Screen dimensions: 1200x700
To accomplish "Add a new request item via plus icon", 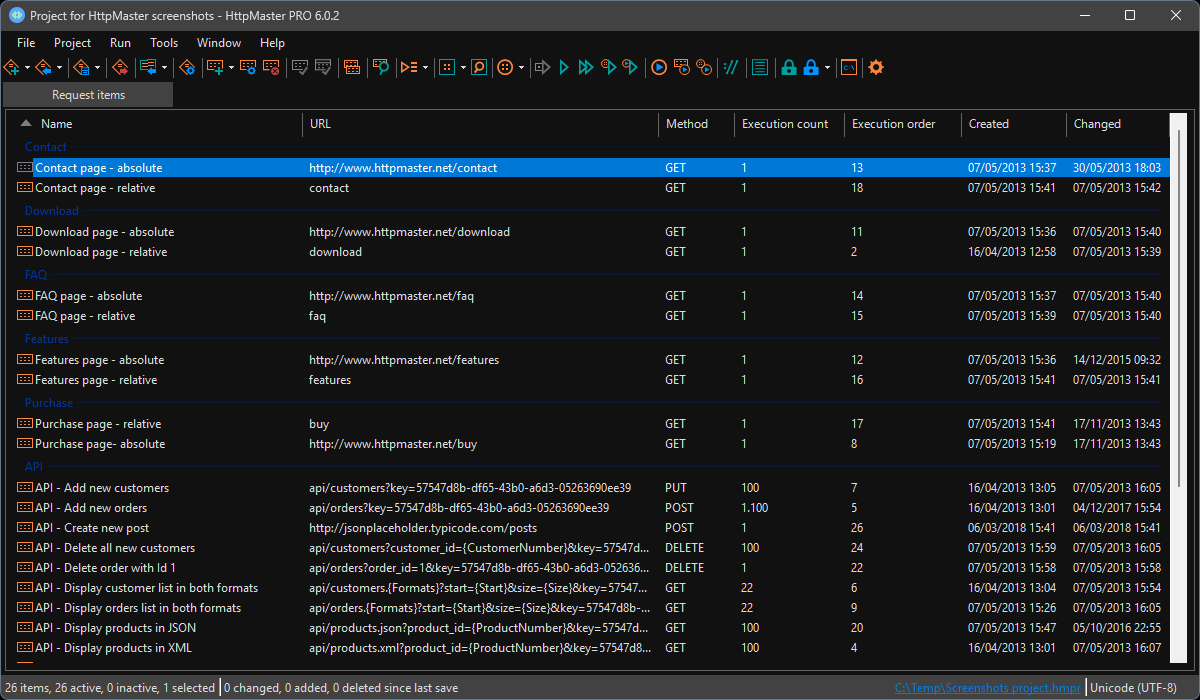I will point(214,67).
